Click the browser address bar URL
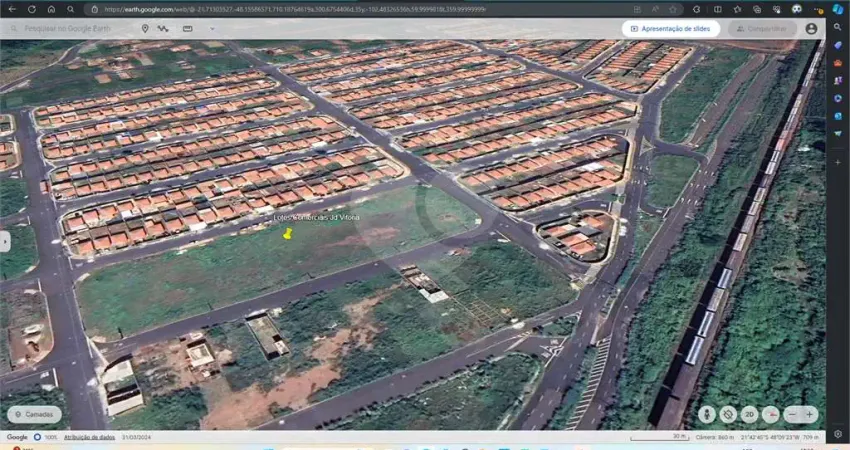This screenshot has height=450, width=850. click(300, 9)
